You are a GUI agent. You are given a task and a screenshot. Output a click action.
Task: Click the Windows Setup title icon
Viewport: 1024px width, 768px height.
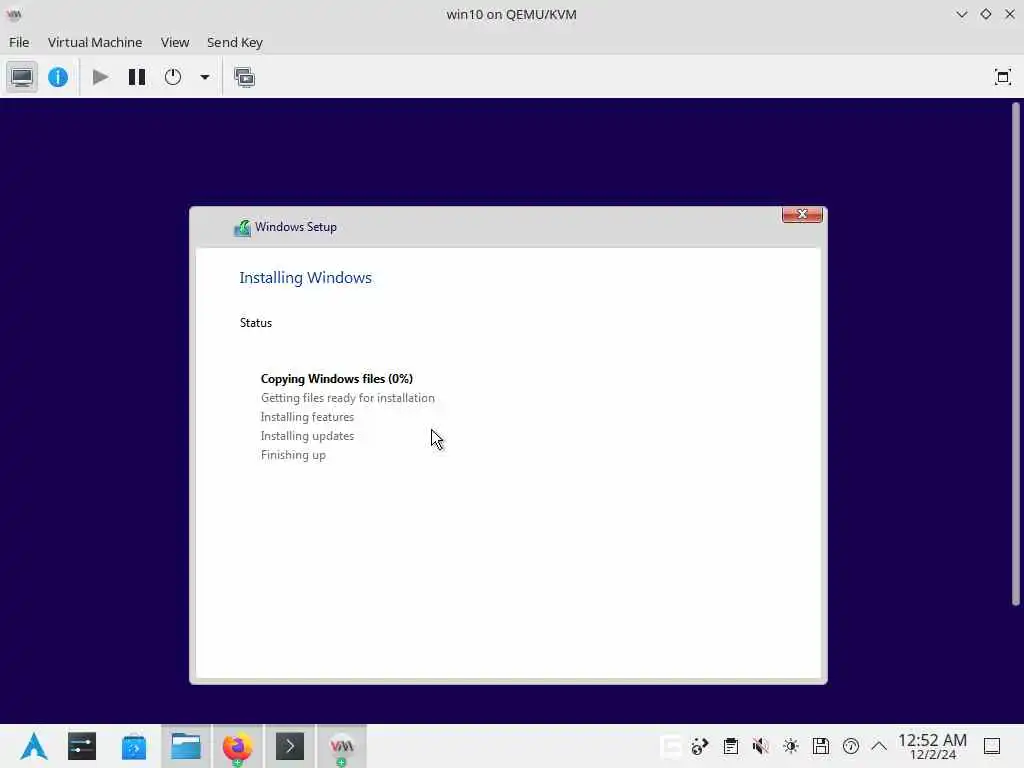coord(242,227)
